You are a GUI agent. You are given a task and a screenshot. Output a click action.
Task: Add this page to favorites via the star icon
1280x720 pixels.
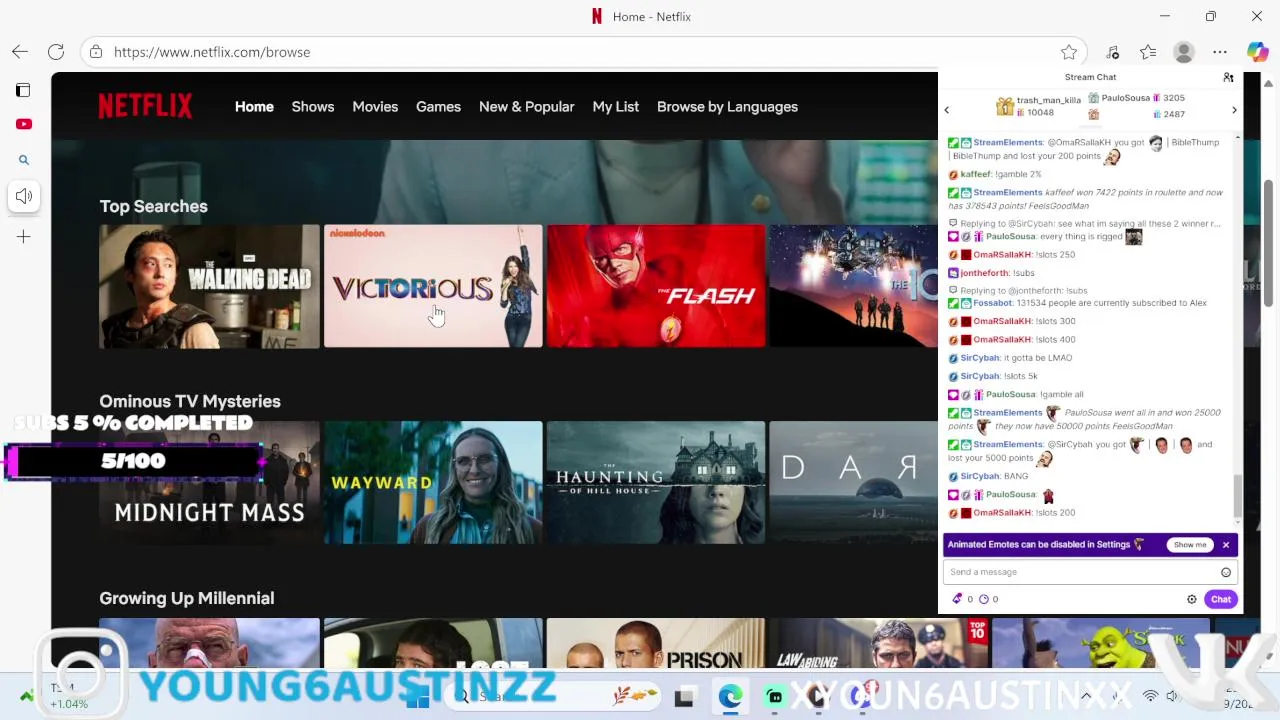click(1069, 52)
